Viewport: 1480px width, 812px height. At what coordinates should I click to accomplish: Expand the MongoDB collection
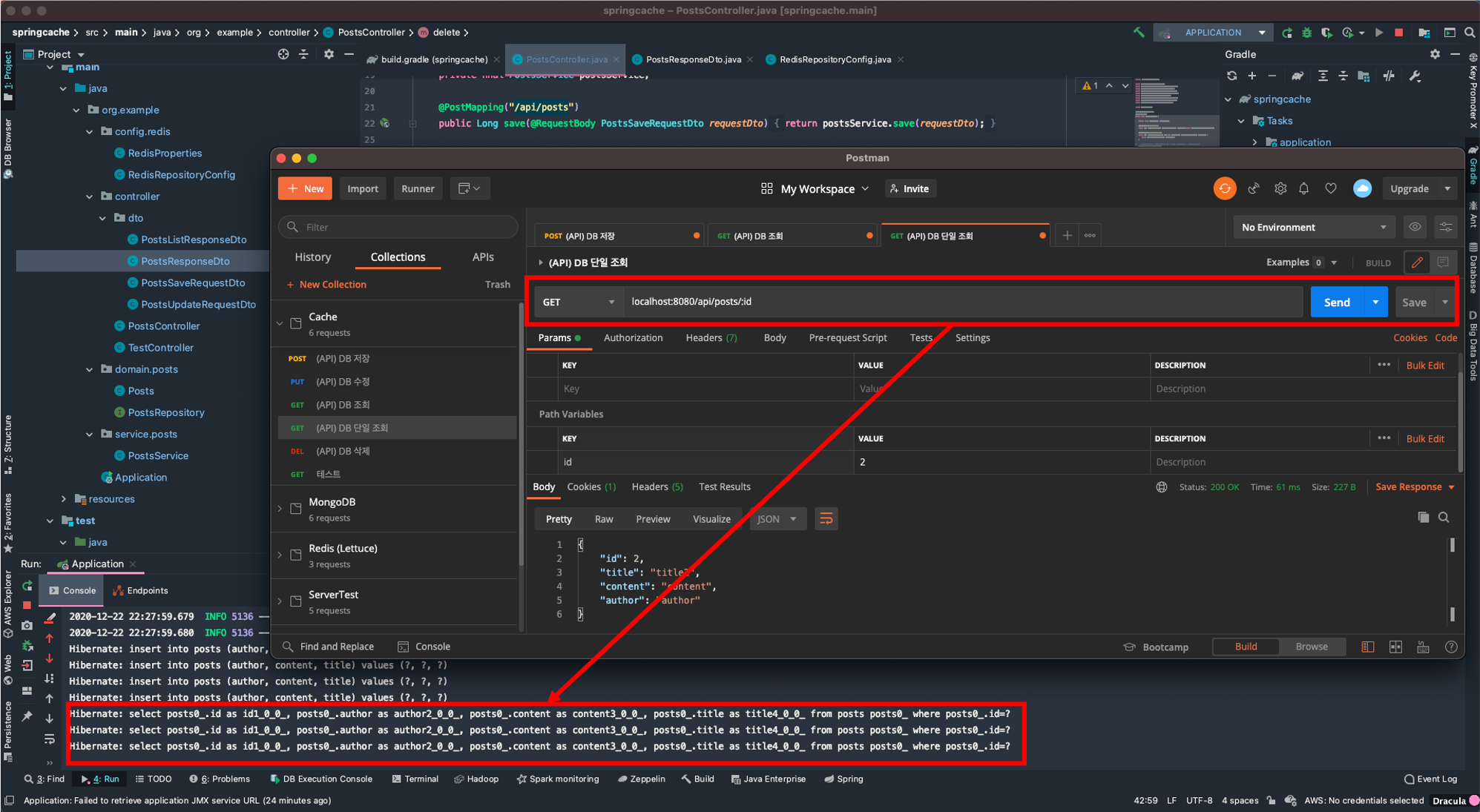click(280, 509)
